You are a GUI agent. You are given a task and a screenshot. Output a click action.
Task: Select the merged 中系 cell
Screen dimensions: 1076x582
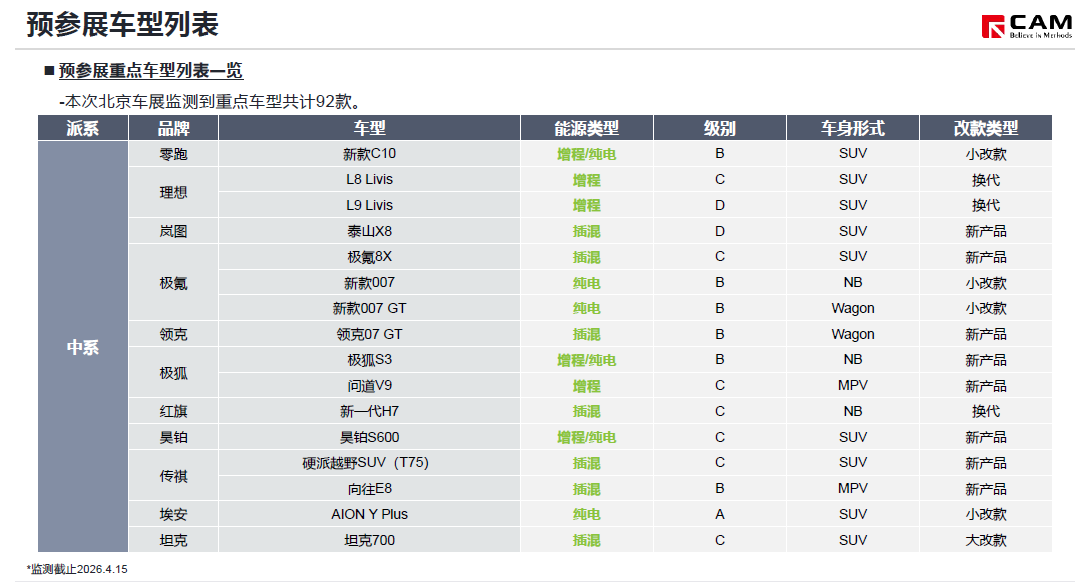click(x=82, y=347)
